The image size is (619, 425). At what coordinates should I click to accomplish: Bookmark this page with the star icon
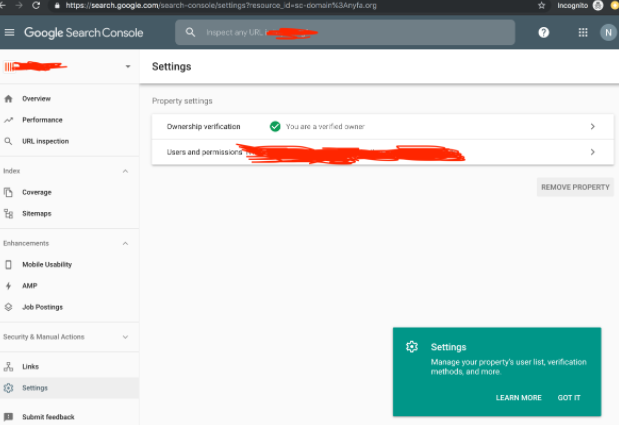click(x=542, y=6)
